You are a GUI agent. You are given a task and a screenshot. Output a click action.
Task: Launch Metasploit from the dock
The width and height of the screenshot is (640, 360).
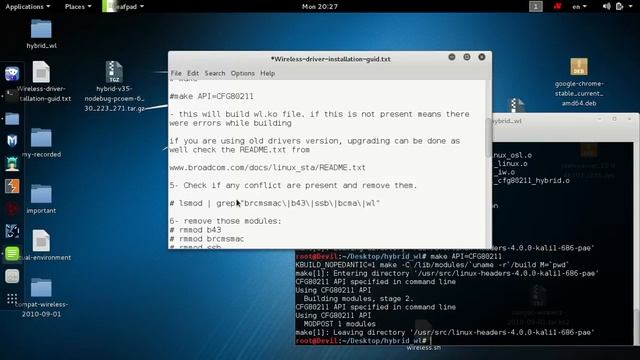pyautogui.click(x=12, y=141)
